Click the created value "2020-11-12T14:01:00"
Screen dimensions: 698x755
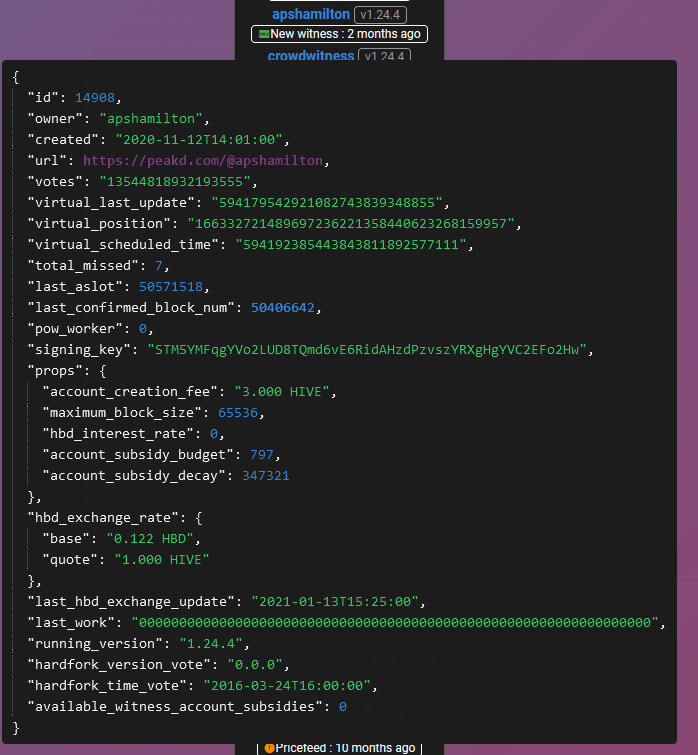[199, 140]
